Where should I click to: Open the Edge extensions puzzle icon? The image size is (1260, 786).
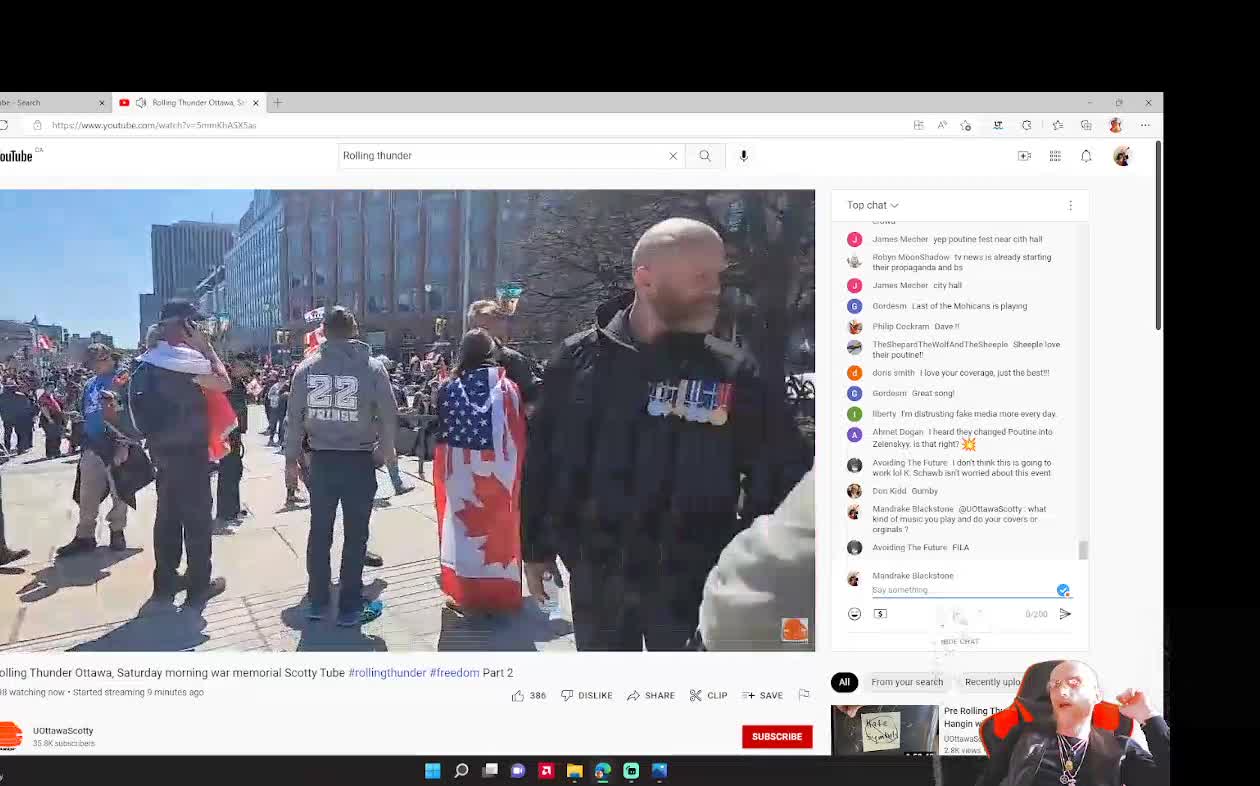pos(1026,125)
